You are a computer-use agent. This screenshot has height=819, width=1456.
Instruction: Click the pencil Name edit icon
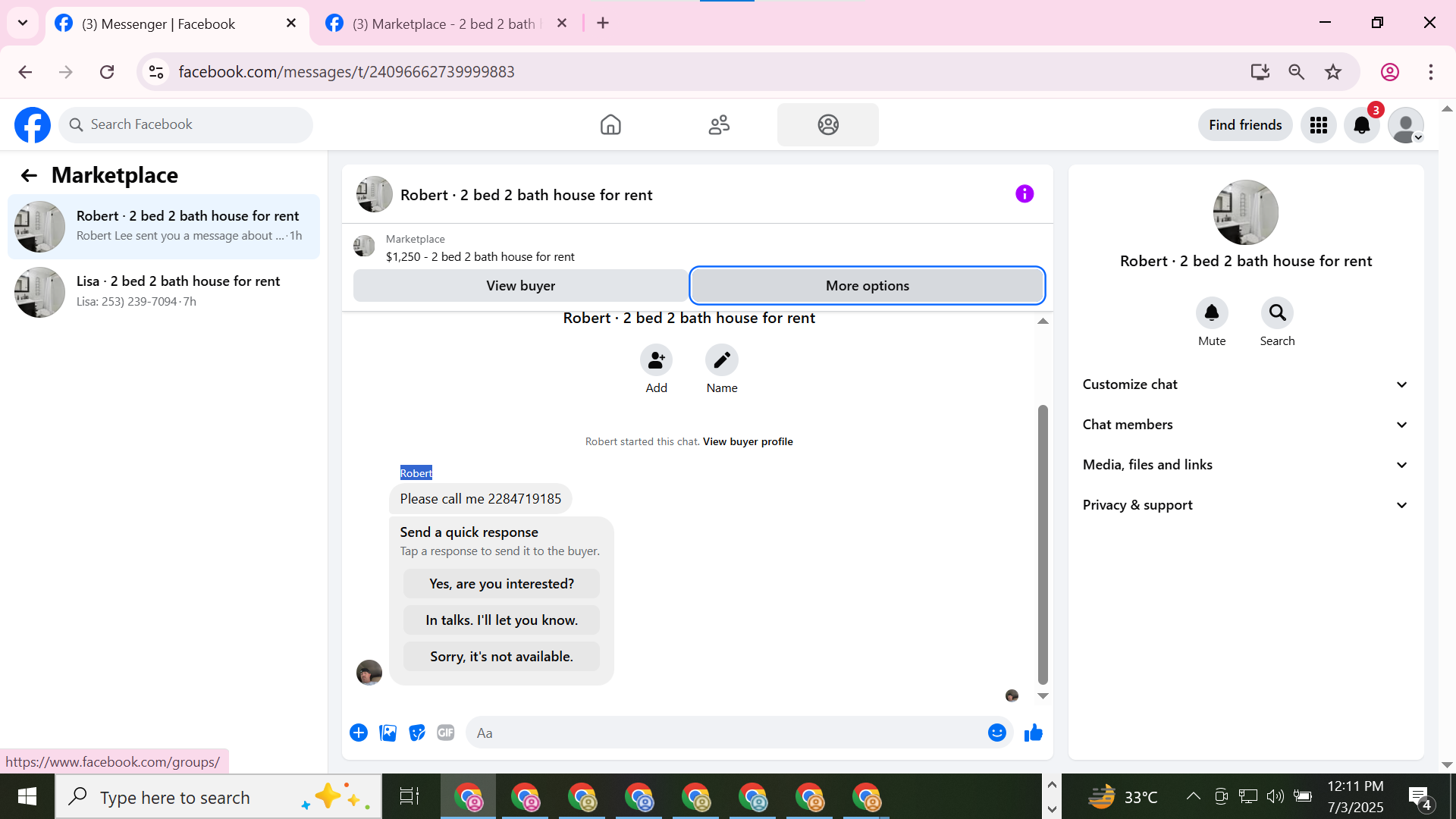pyautogui.click(x=721, y=360)
